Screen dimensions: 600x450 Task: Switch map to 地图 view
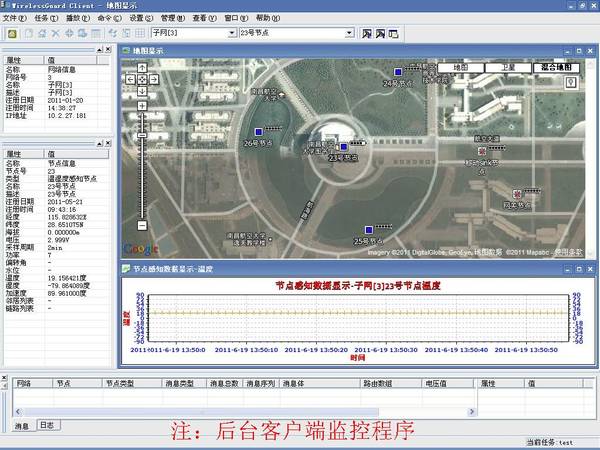pyautogui.click(x=461, y=68)
